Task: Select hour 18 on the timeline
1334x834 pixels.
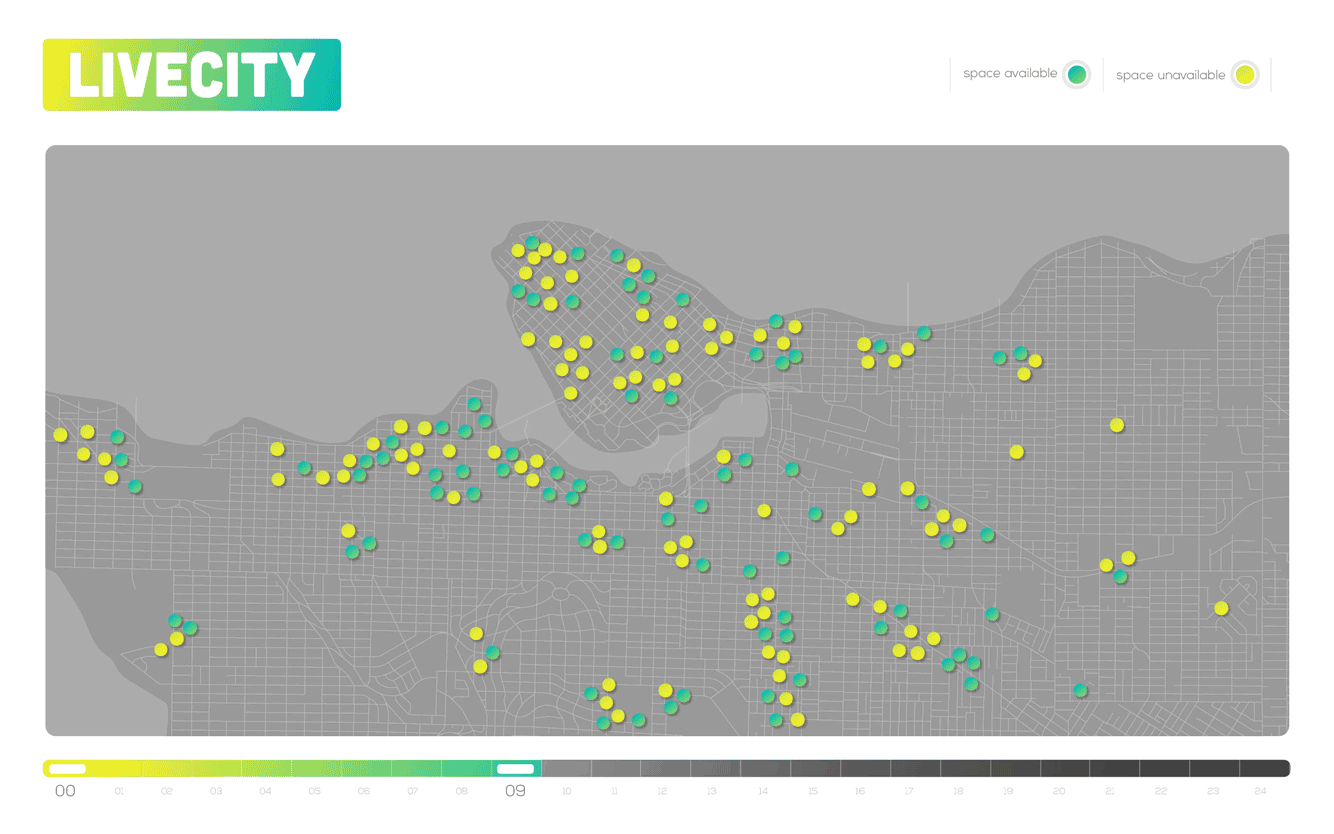Action: tap(958, 792)
